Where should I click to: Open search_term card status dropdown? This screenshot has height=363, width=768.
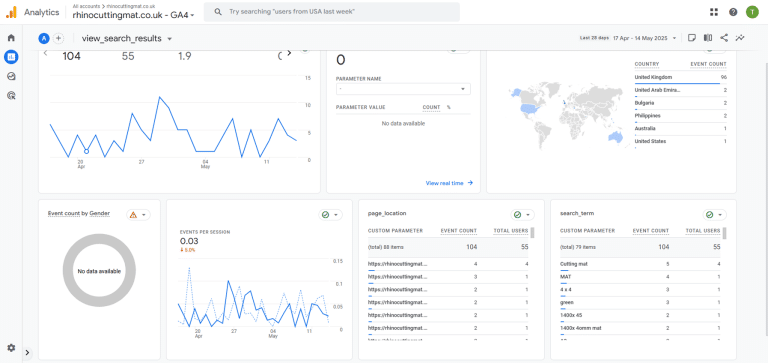click(715, 215)
